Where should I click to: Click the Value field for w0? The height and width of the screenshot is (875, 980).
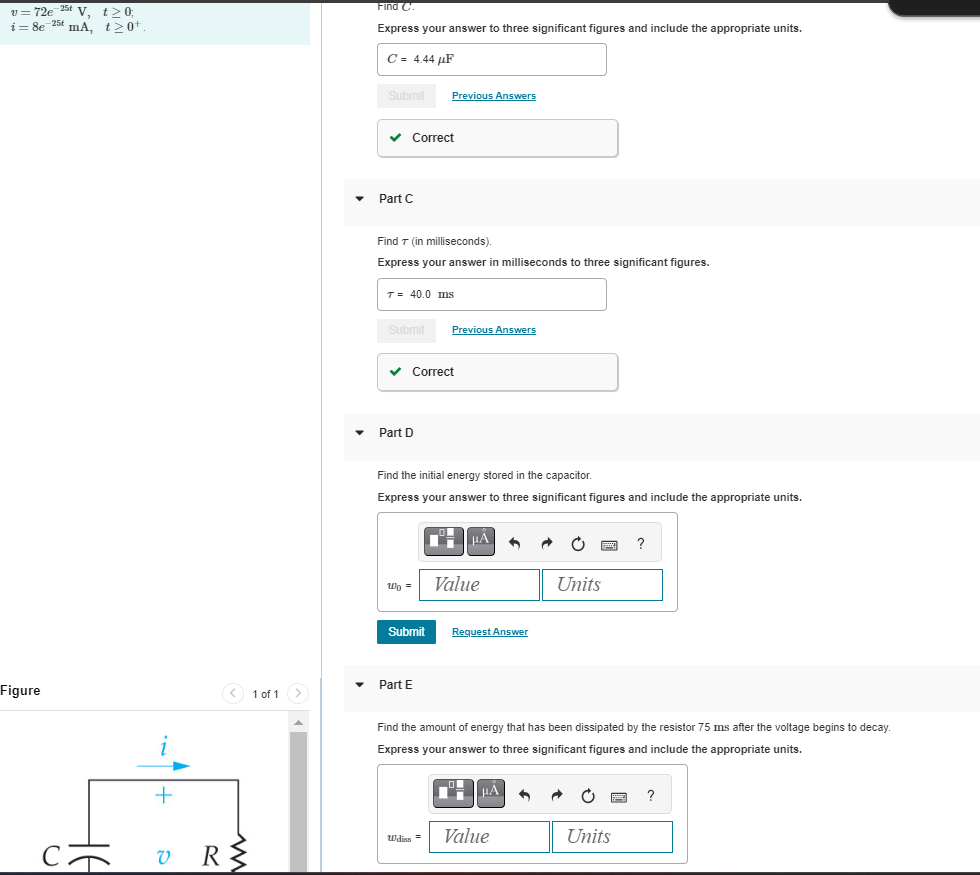478,584
